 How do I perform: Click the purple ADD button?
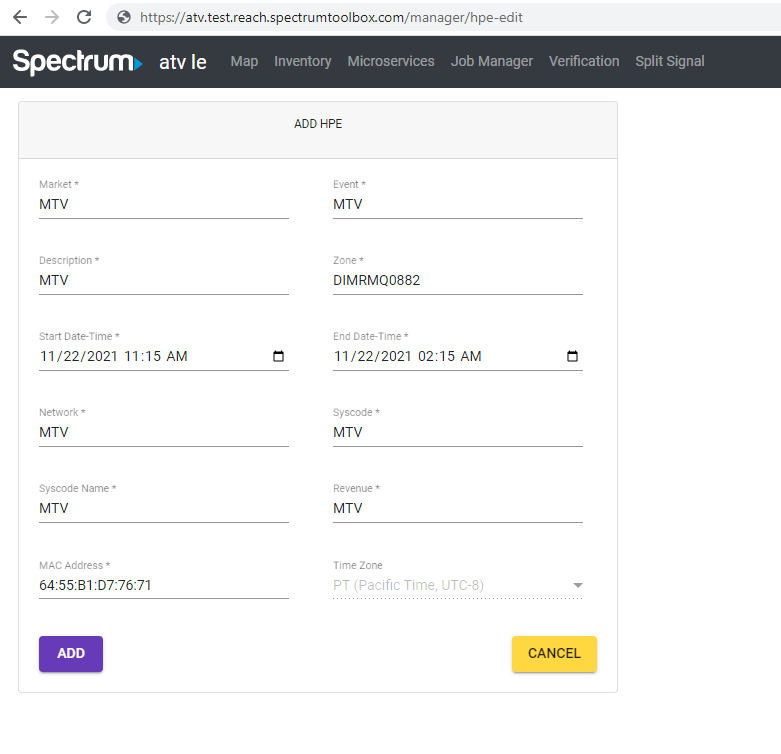coord(71,653)
